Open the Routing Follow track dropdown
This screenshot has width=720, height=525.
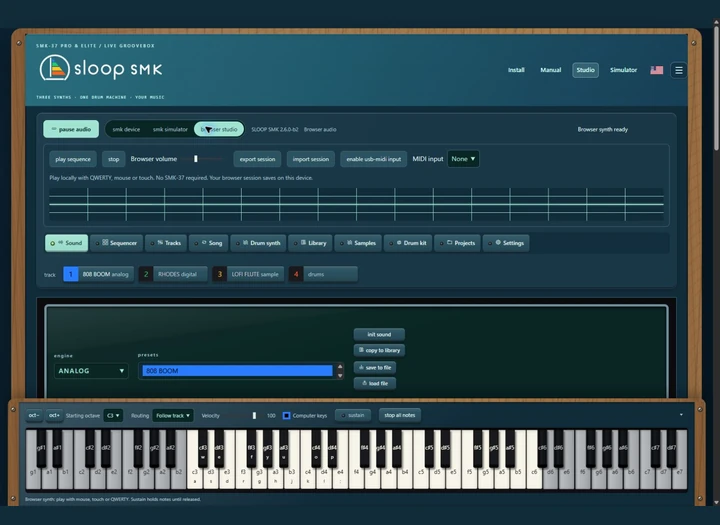tap(173, 415)
